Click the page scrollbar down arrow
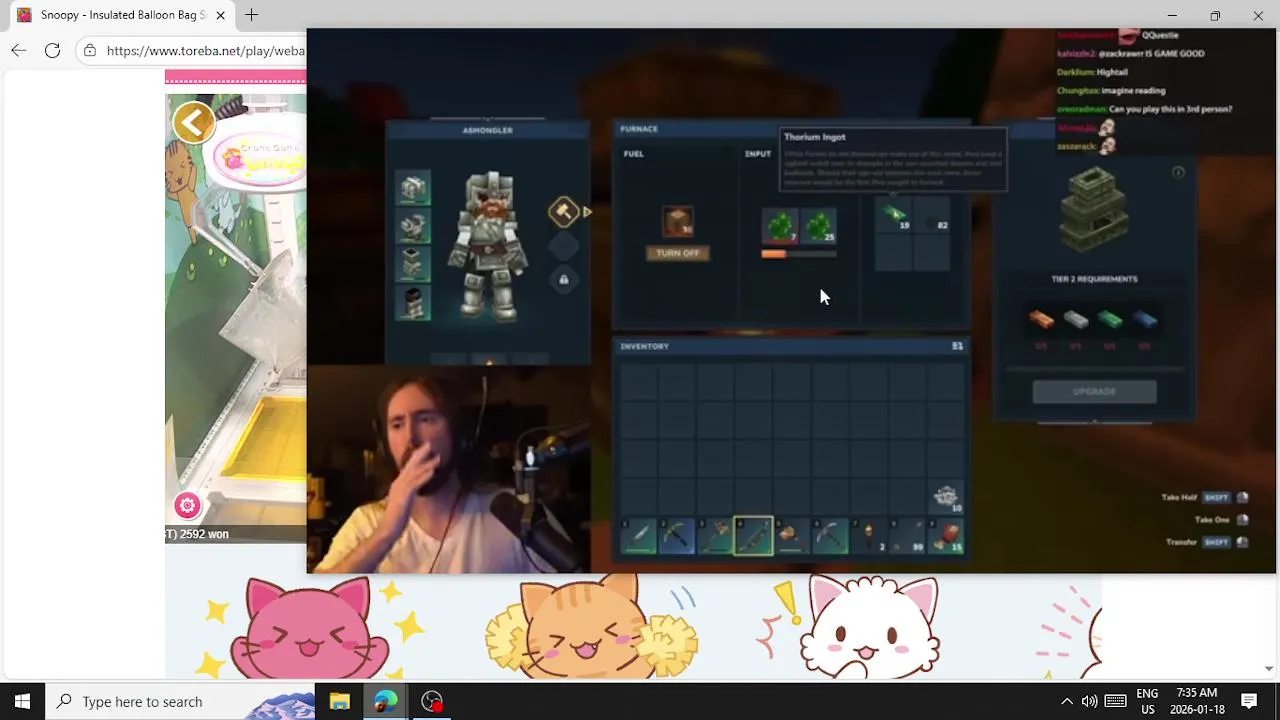The height and width of the screenshot is (720, 1280). pyautogui.click(x=1269, y=669)
